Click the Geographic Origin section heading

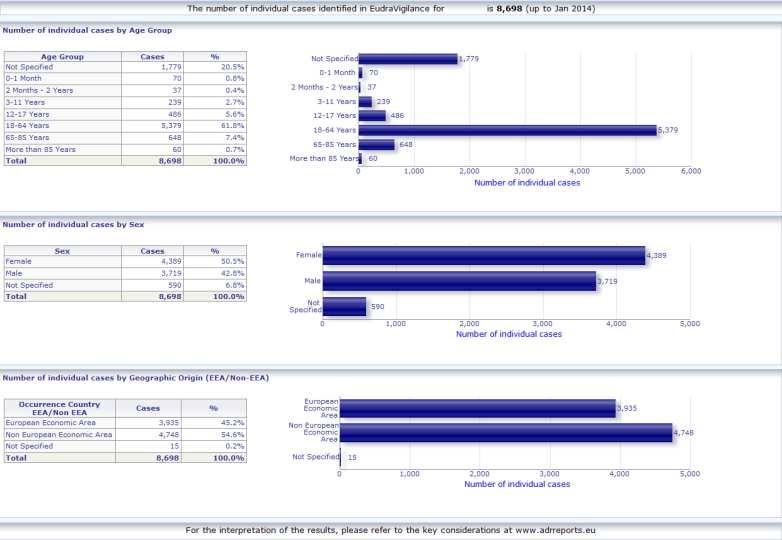[x=136, y=378]
